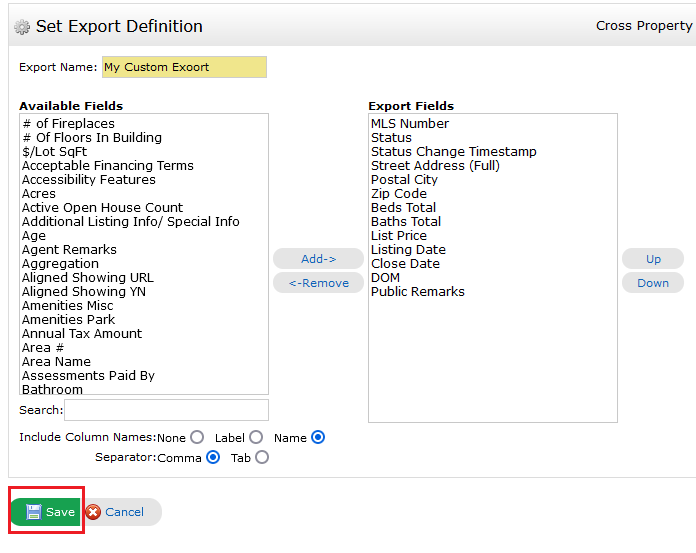The image size is (696, 553).
Task: Select 'List Price' export field
Action: coord(493,236)
